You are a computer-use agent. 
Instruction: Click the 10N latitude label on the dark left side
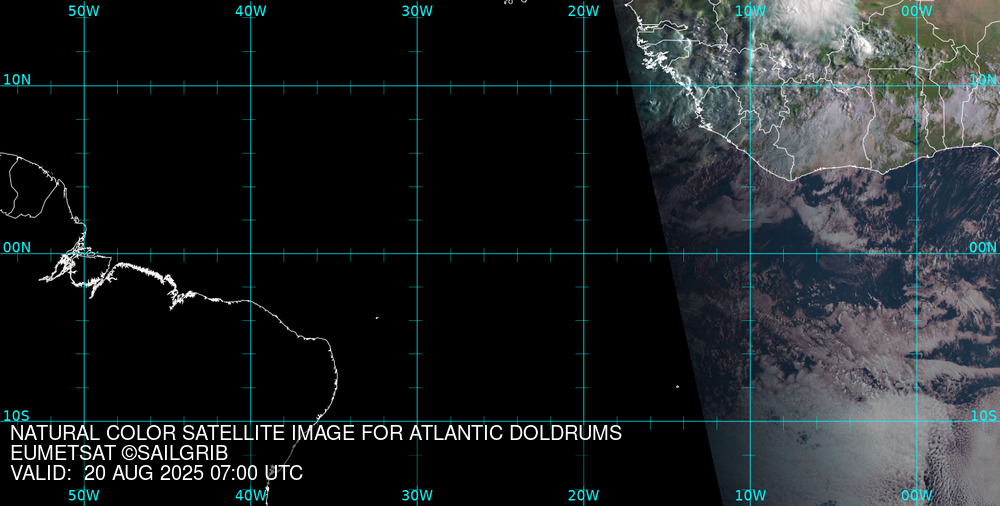[17, 80]
